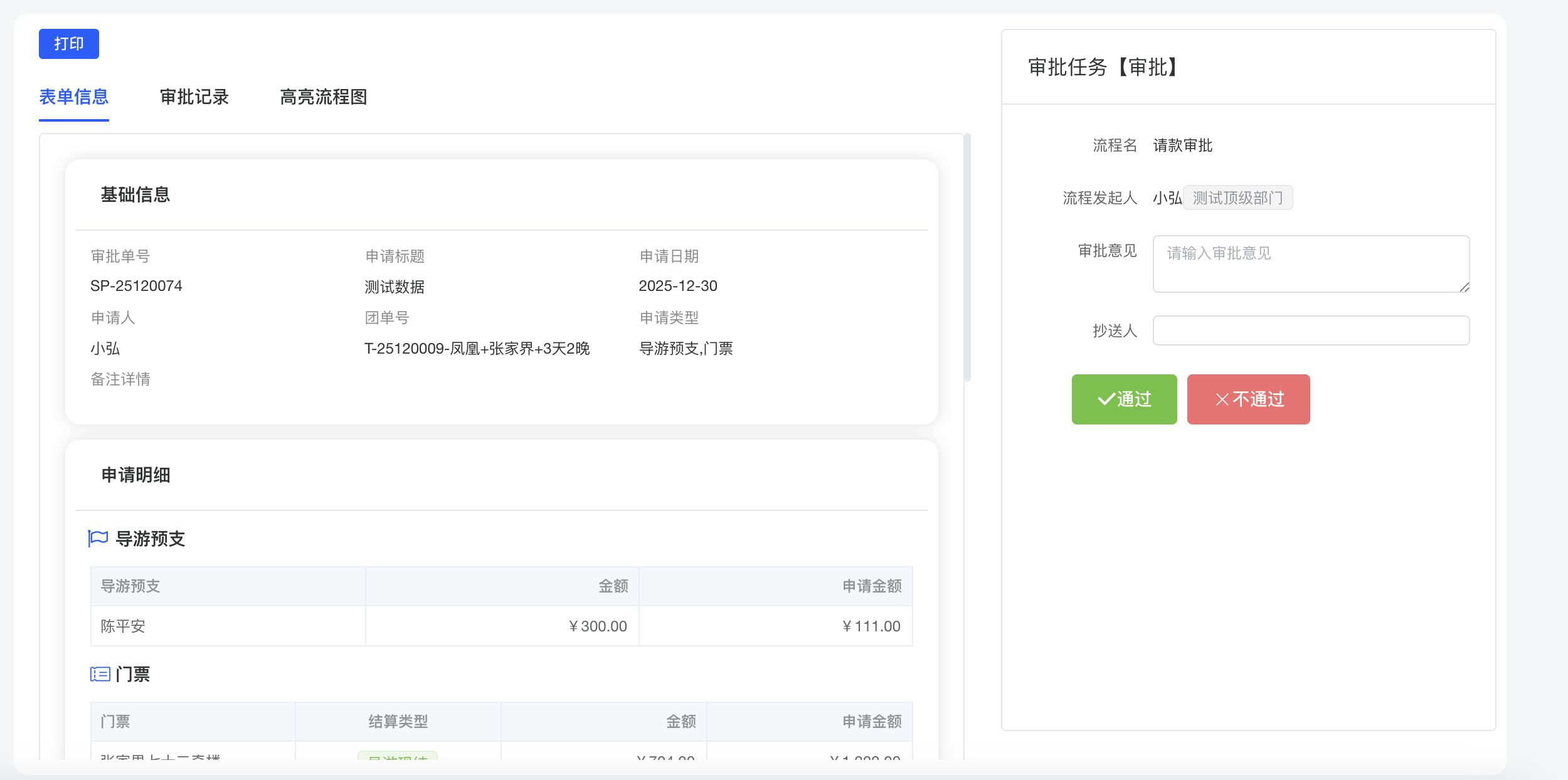Click the 打印 button
1568x780 pixels.
(68, 44)
